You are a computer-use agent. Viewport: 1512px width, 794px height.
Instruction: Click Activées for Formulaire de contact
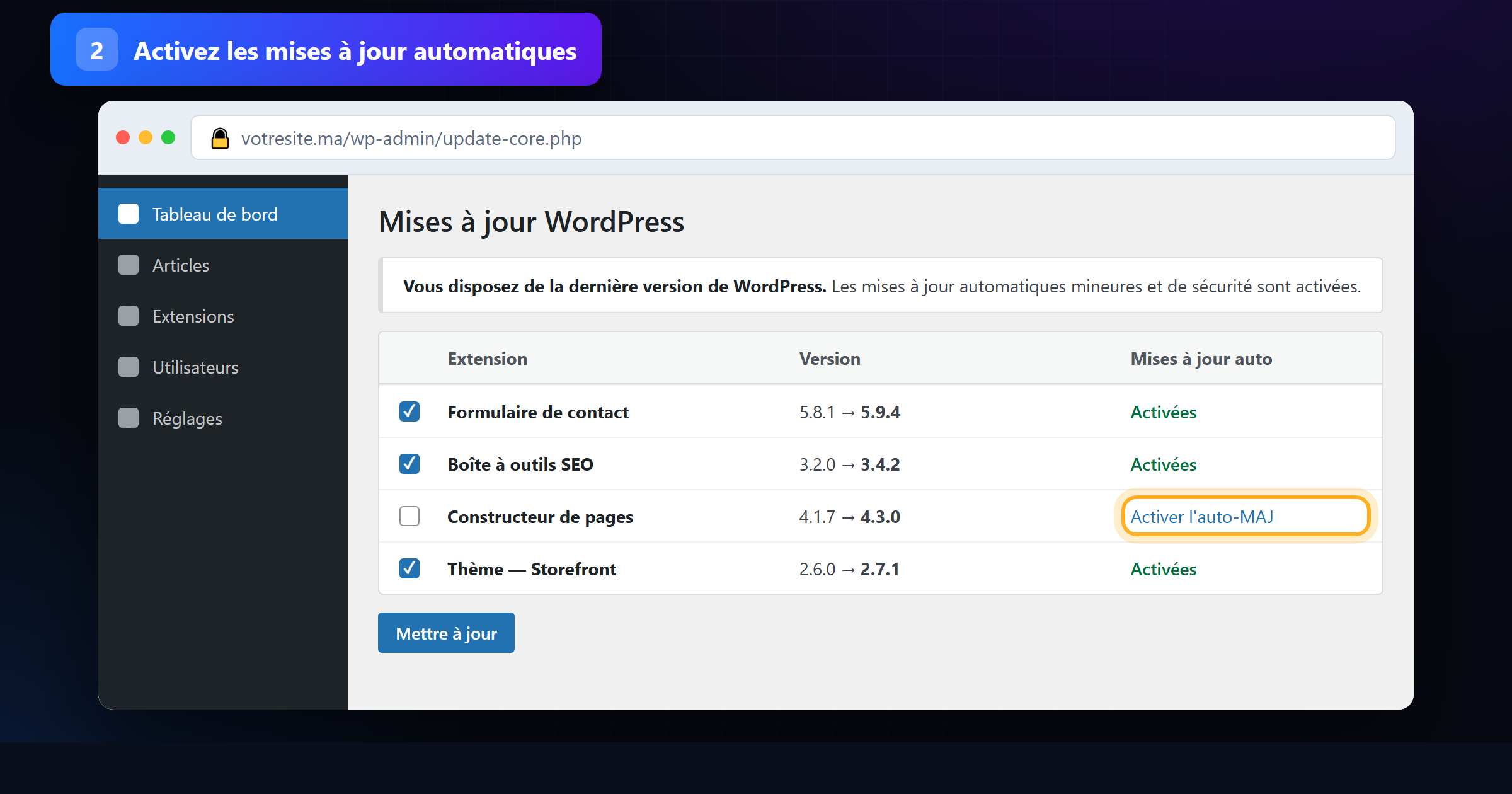click(x=1163, y=412)
